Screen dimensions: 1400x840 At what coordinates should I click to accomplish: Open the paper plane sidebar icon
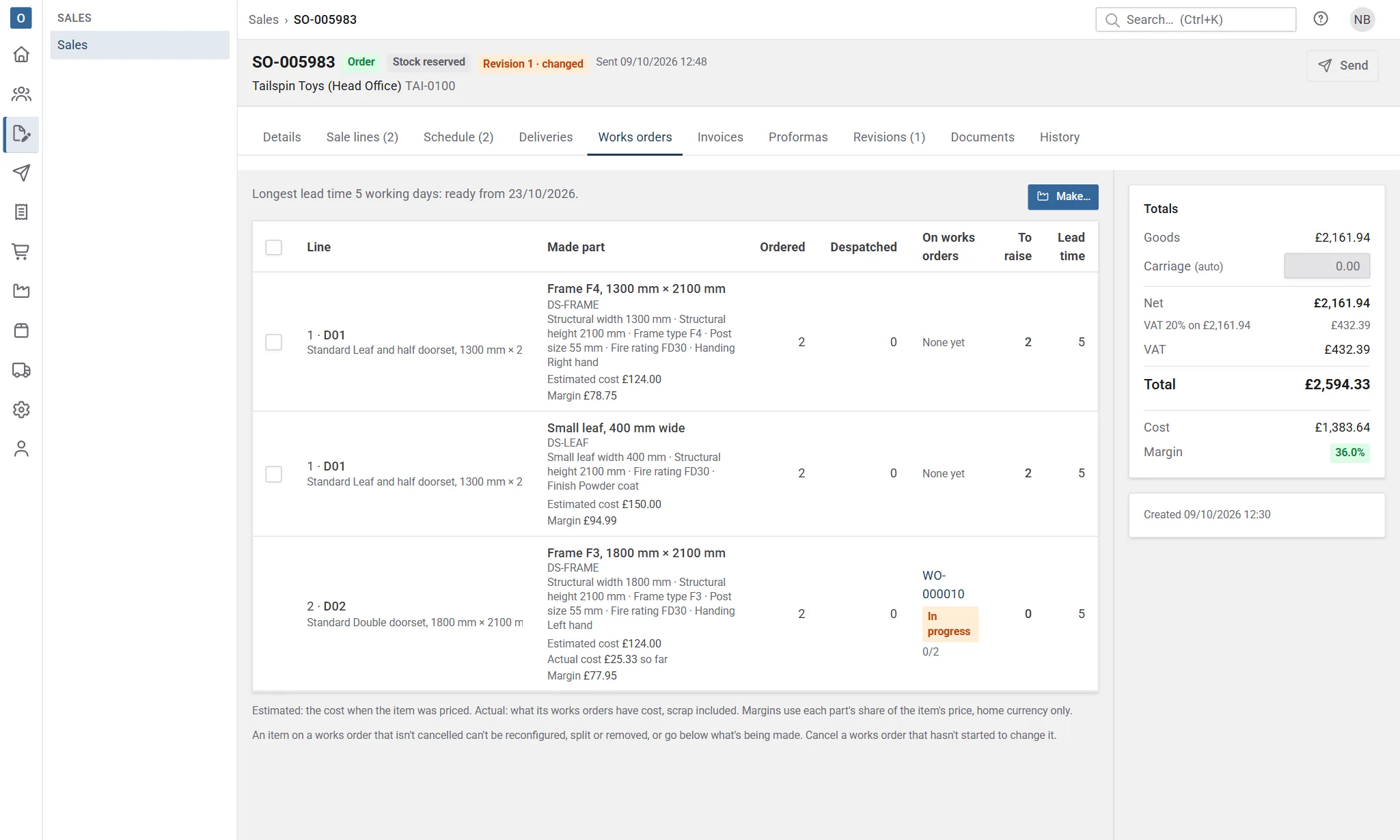click(x=21, y=173)
